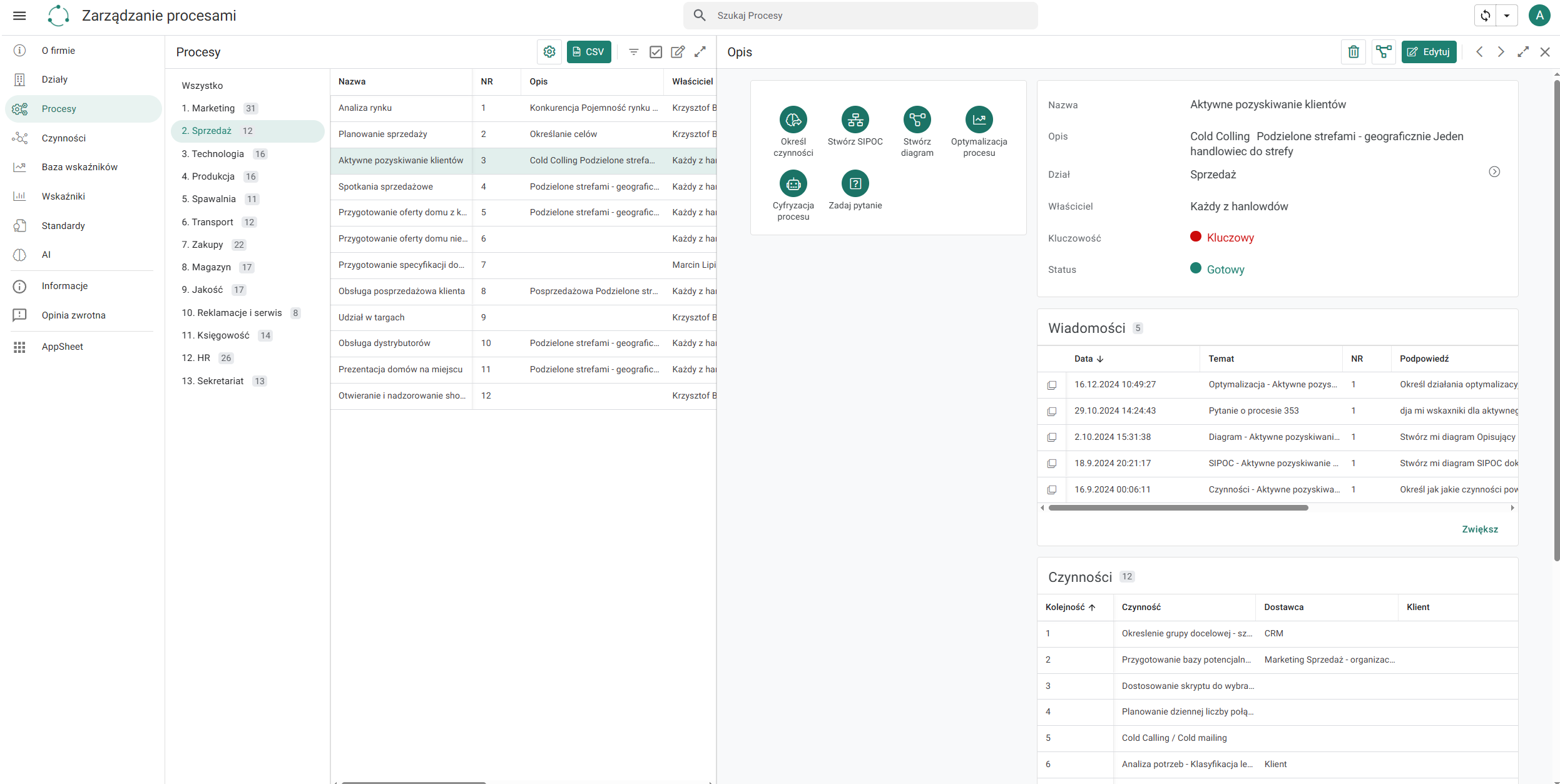Delete process using trash icon

point(1353,52)
